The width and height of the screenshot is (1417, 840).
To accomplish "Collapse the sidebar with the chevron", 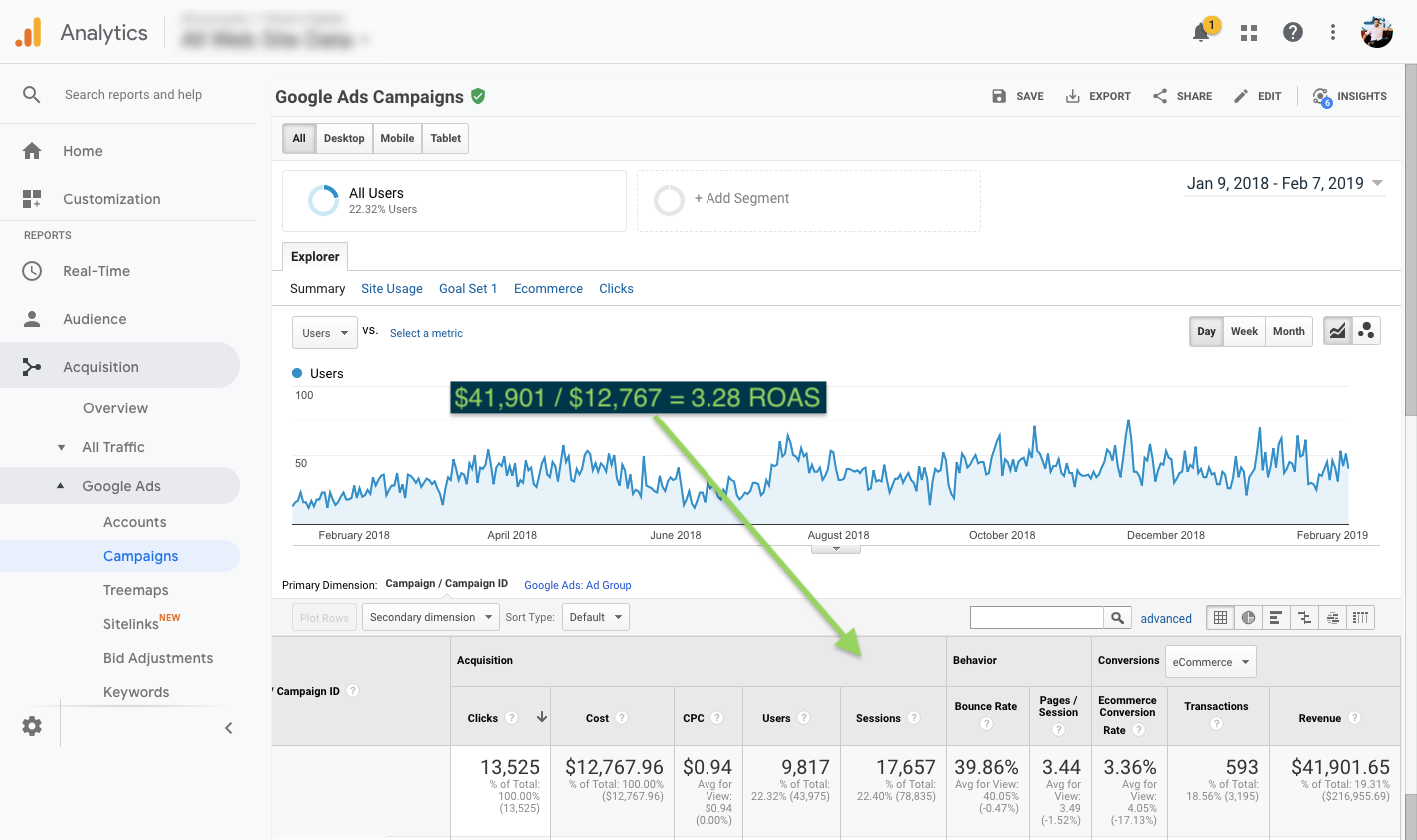I will point(228,728).
